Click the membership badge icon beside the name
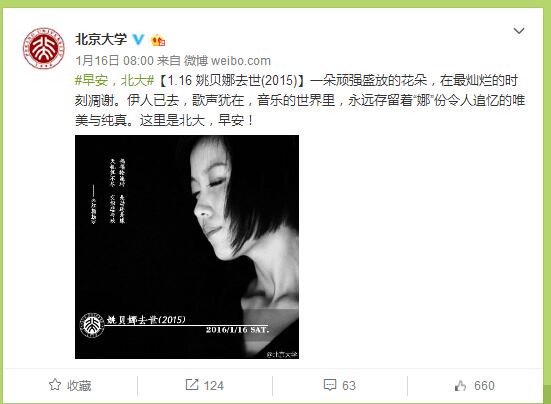The width and height of the screenshot is (551, 404). point(158,40)
